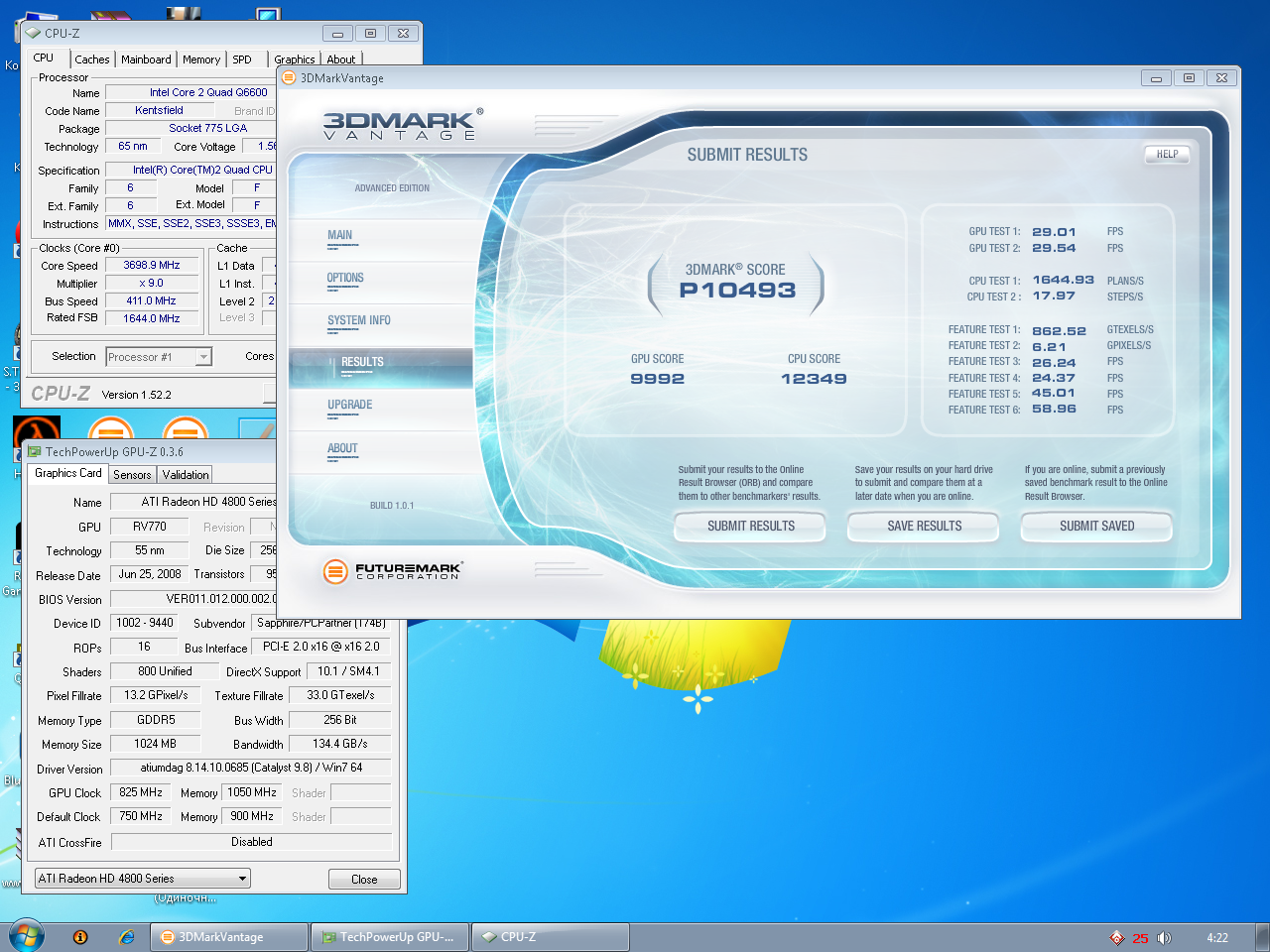Click the Release Date value Jun 25, 2008
This screenshot has width=1270, height=952.
coord(150,574)
